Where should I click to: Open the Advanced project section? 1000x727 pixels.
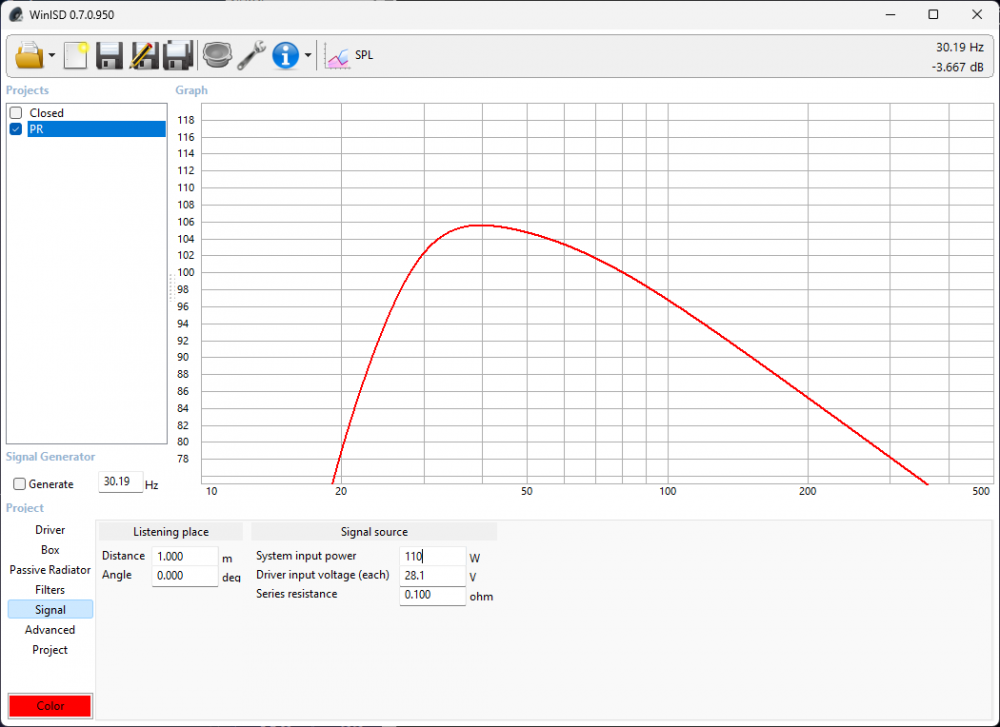point(50,630)
